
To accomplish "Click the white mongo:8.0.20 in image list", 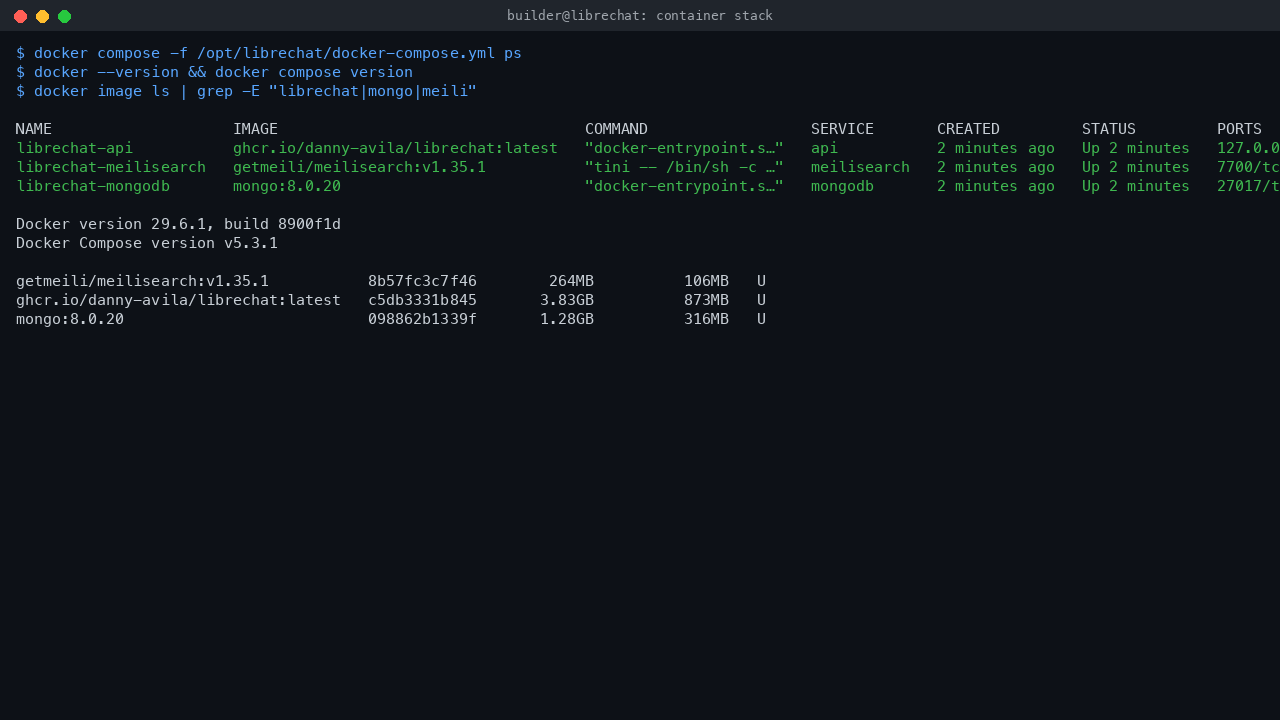I will 70,319.
